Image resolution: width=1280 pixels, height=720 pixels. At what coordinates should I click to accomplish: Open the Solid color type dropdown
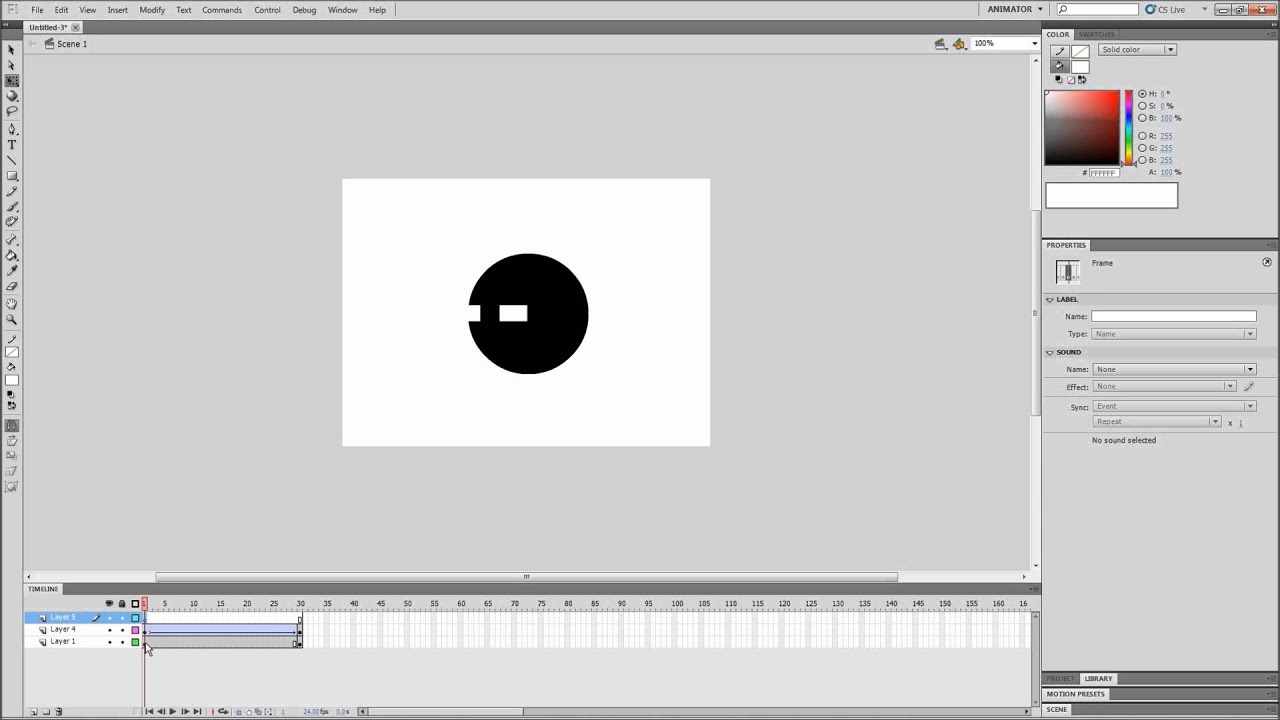point(1137,50)
